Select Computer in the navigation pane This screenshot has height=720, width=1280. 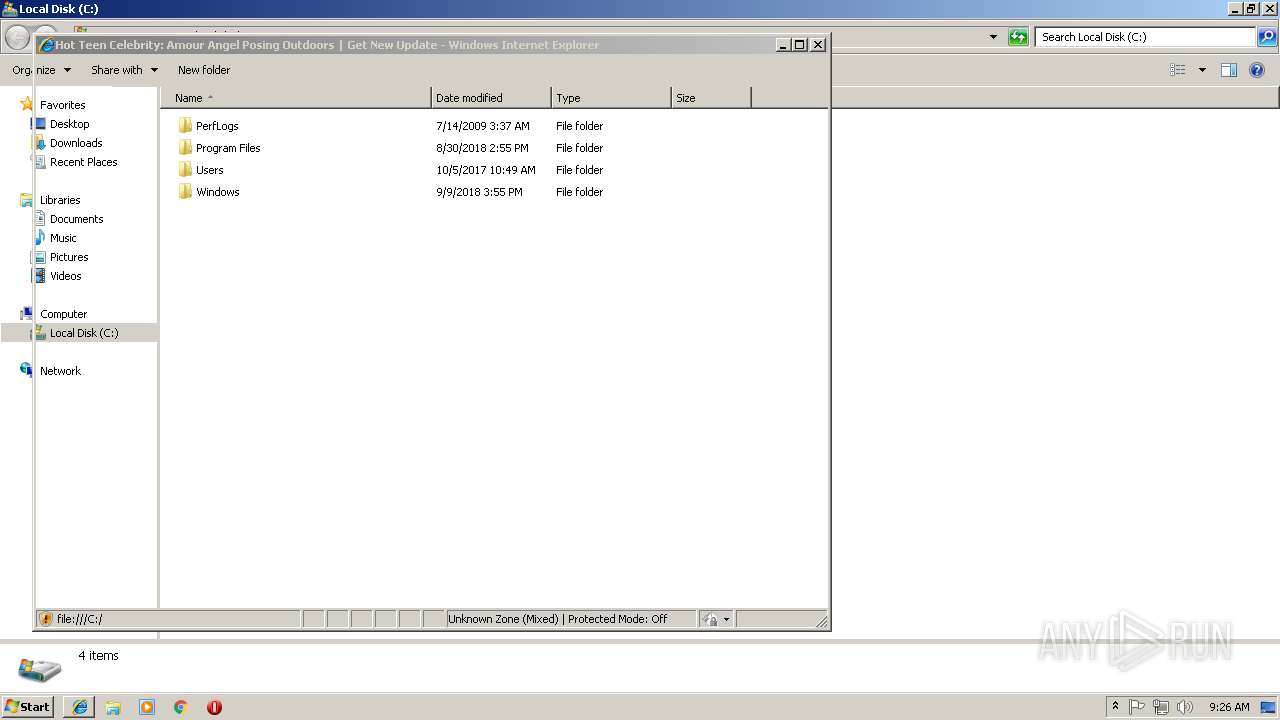63,314
